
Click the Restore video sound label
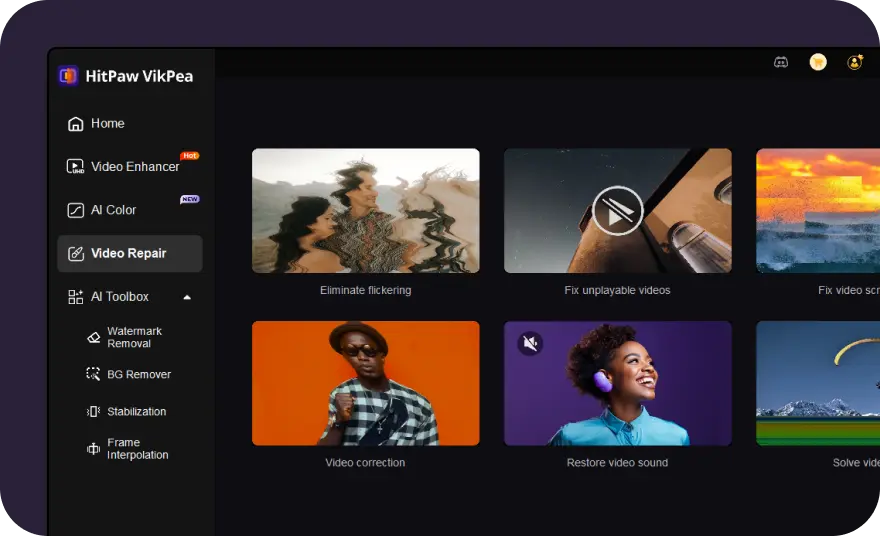tap(617, 462)
